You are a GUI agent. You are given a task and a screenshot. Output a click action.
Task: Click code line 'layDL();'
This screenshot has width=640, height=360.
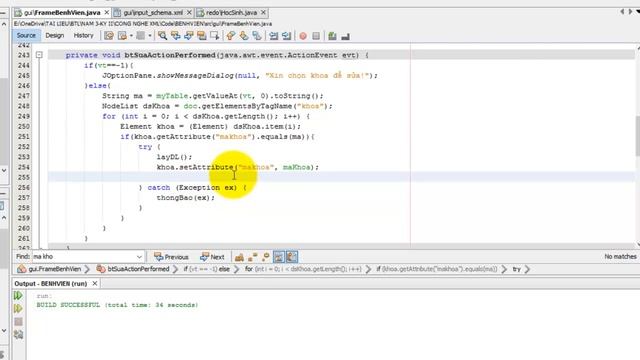point(174,157)
